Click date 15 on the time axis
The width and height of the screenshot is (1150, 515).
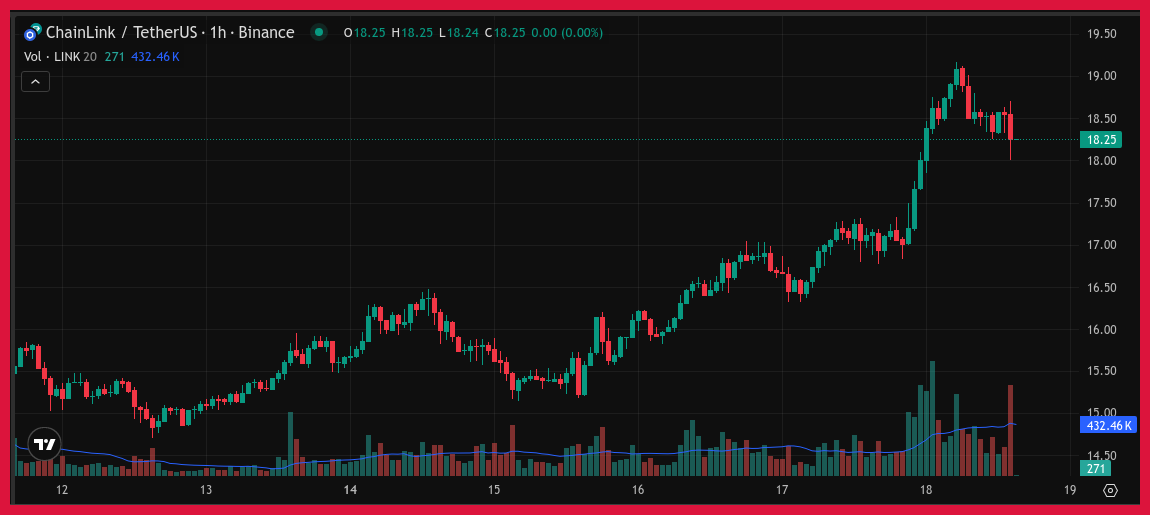click(494, 490)
